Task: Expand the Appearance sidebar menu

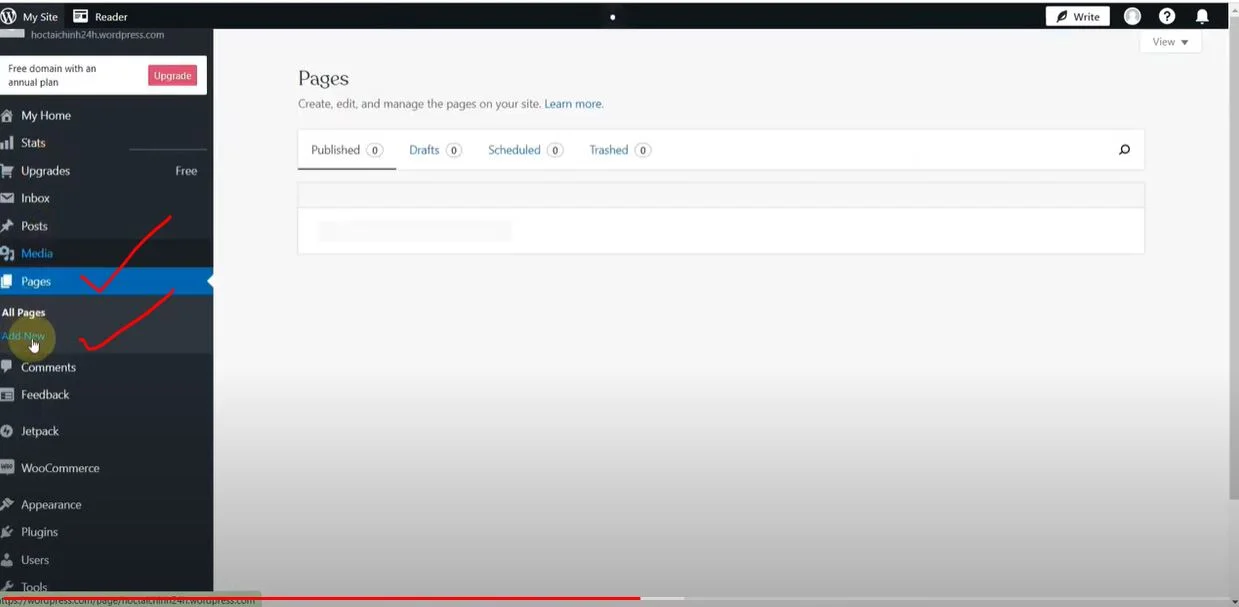Action: (x=51, y=505)
